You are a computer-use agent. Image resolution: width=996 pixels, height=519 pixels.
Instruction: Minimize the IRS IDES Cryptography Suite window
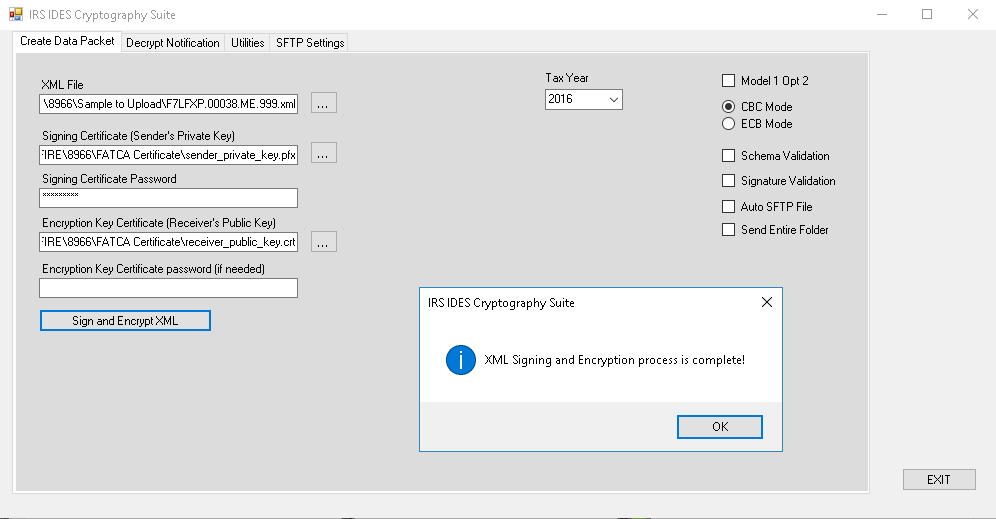click(x=882, y=14)
